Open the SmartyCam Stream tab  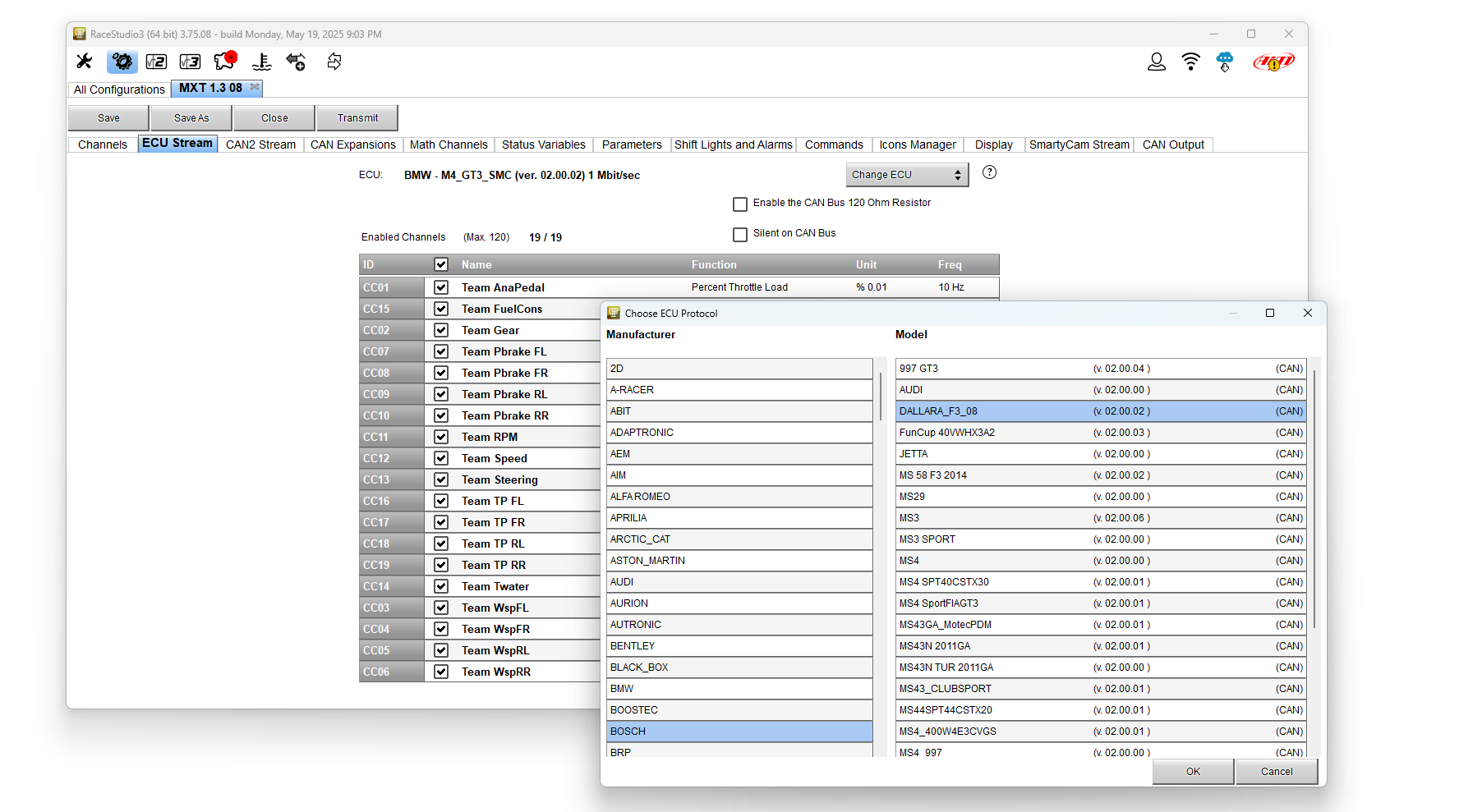point(1079,145)
